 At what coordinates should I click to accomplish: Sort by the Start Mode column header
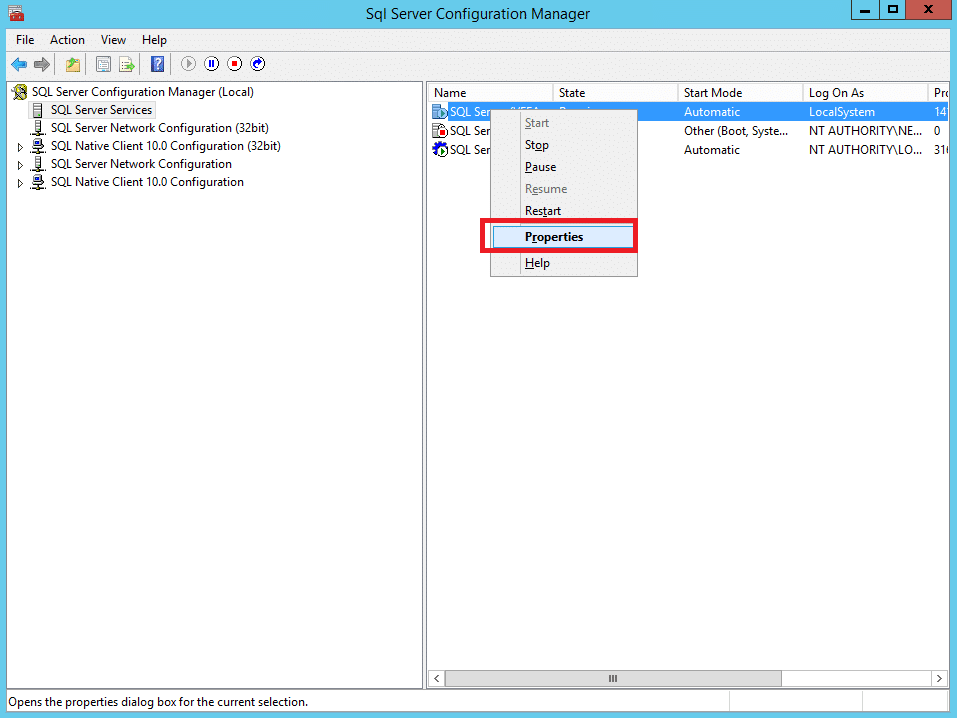(x=740, y=93)
